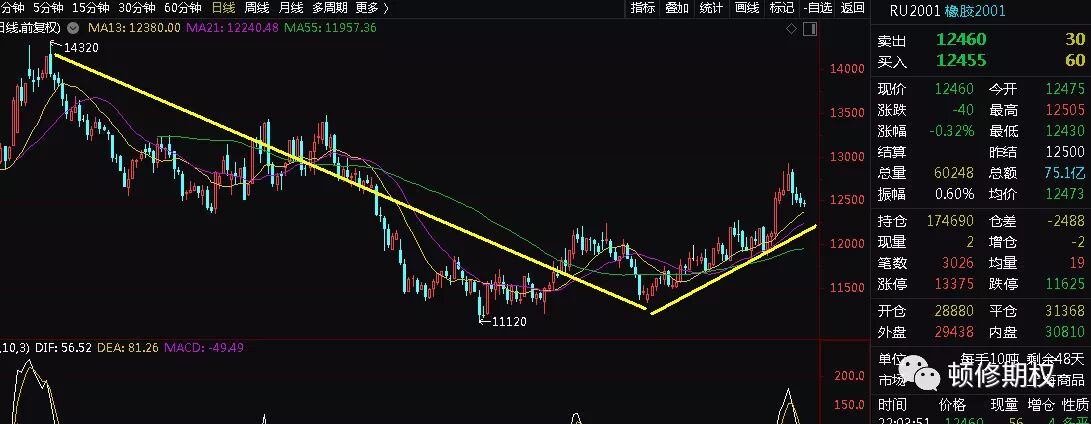1091x424 pixels.
Task: Open the 统计 statistics button
Action: click(711, 8)
